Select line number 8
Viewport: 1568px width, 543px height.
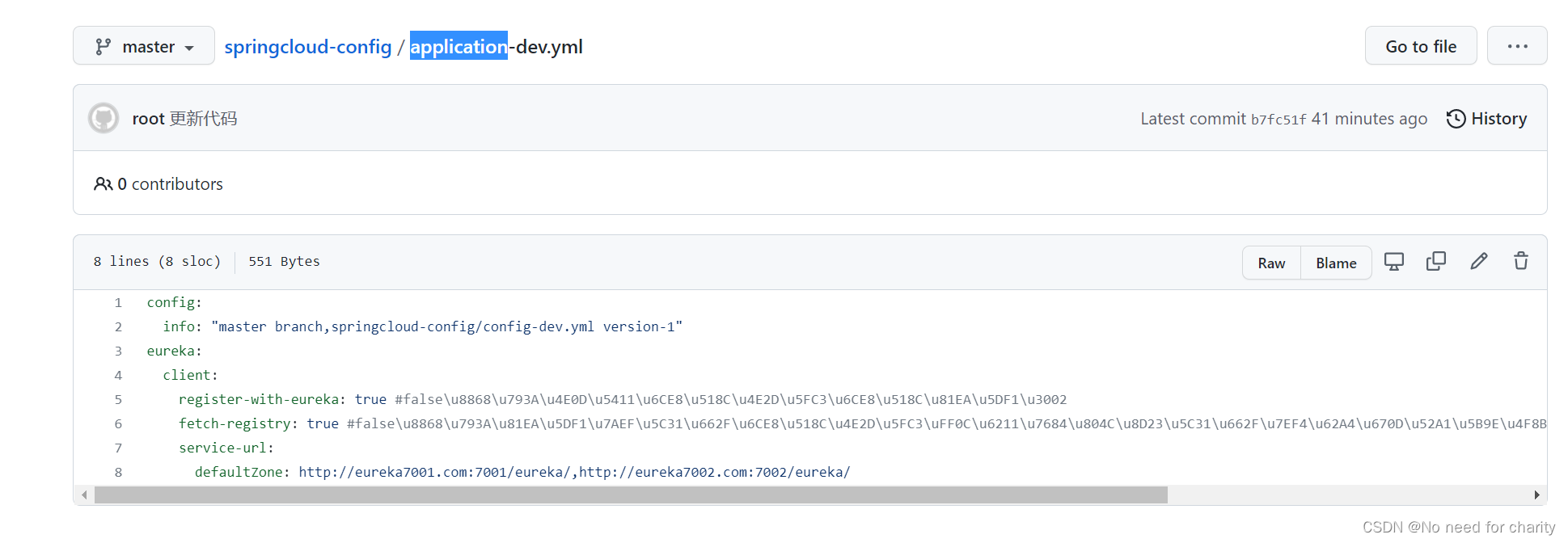(x=118, y=472)
